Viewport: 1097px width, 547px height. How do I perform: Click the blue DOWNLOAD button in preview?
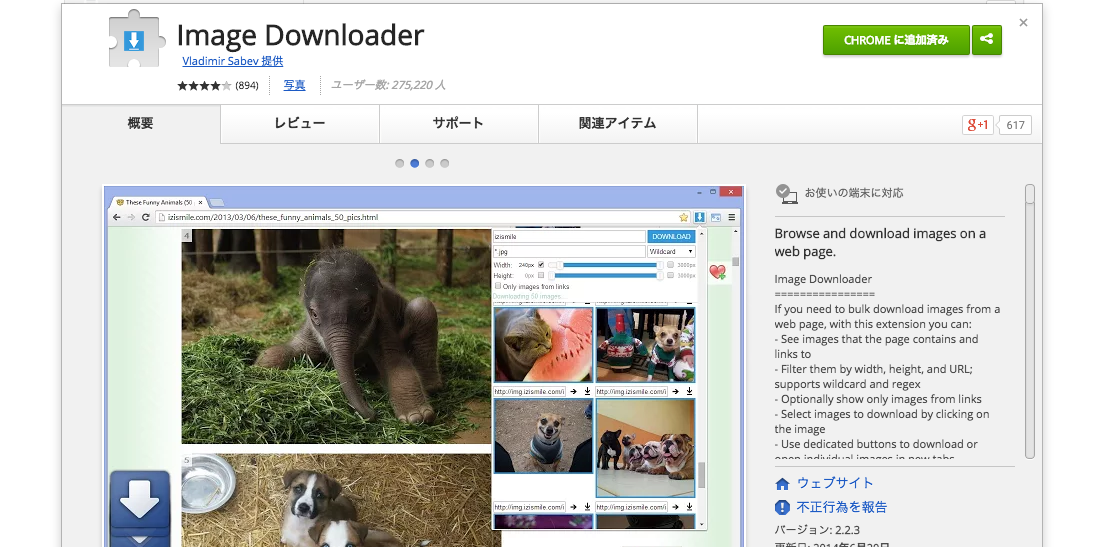(x=672, y=236)
